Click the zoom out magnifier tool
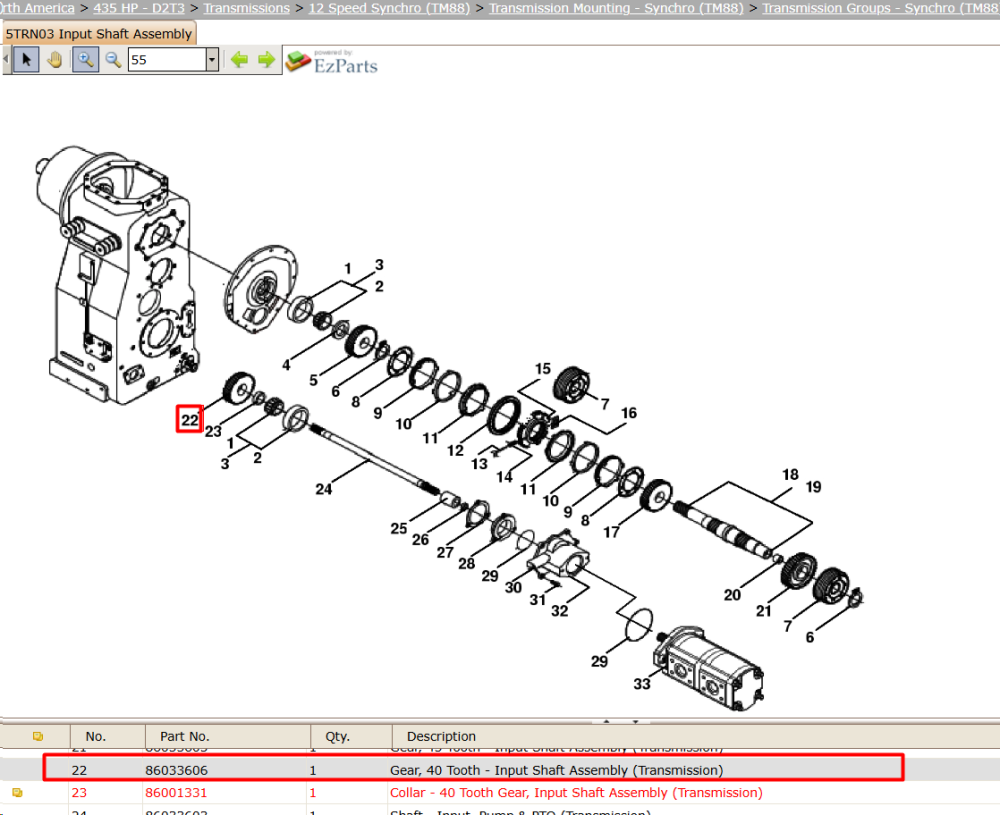Image resolution: width=1000 pixels, height=815 pixels. tap(114, 60)
